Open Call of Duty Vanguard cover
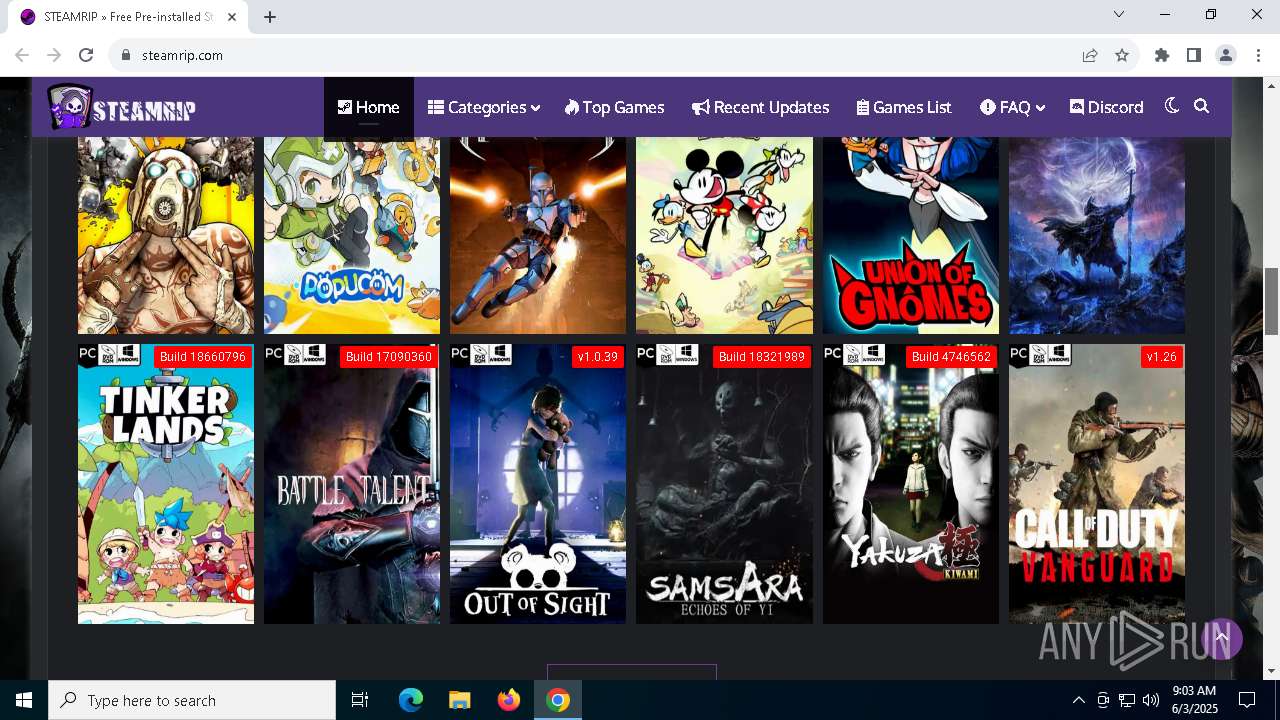 [x=1097, y=484]
